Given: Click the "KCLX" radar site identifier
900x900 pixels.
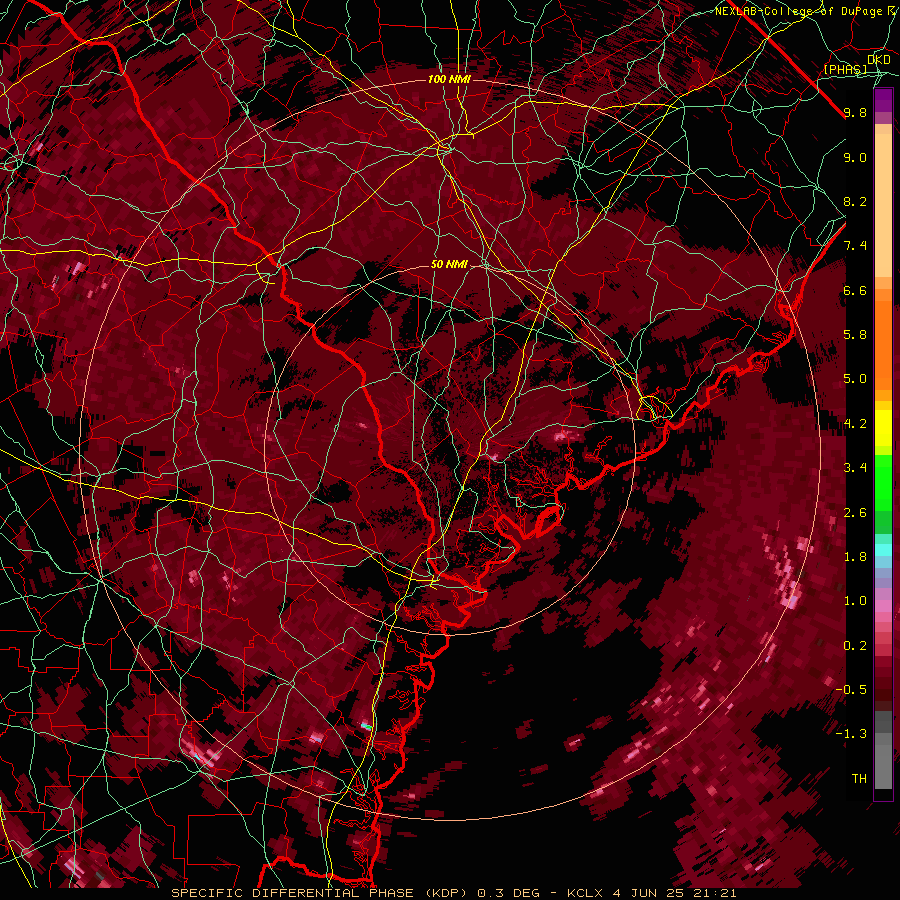Looking at the screenshot, I should pyautogui.click(x=585, y=893).
